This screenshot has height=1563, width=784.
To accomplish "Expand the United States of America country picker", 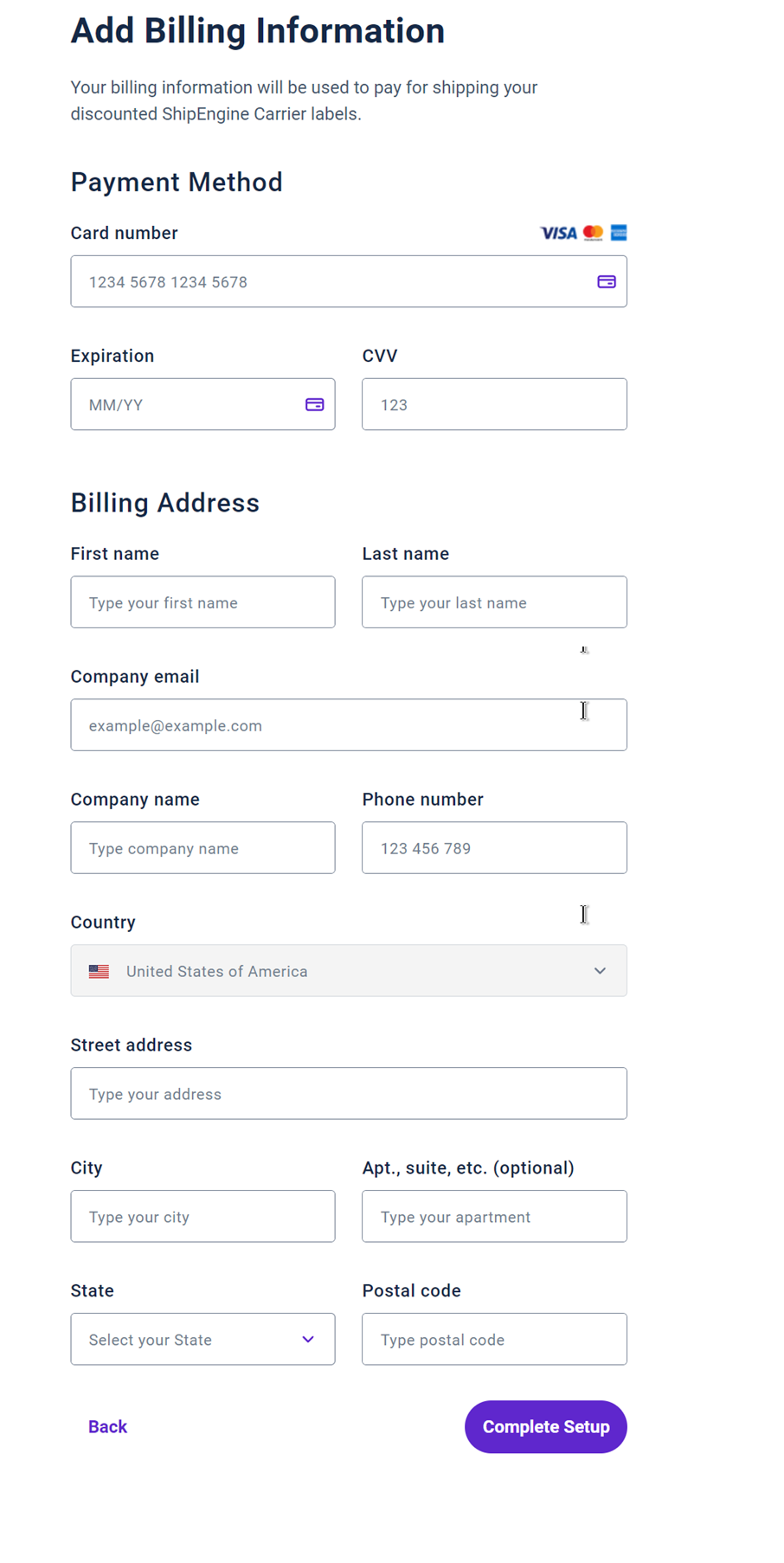I will [349, 971].
